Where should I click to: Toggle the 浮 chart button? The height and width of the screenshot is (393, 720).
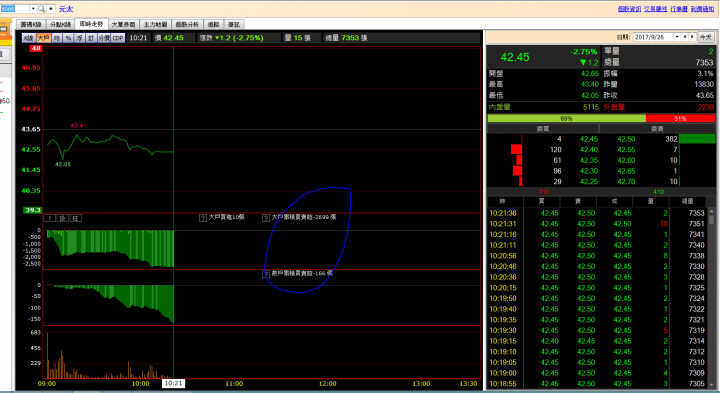click(79, 38)
